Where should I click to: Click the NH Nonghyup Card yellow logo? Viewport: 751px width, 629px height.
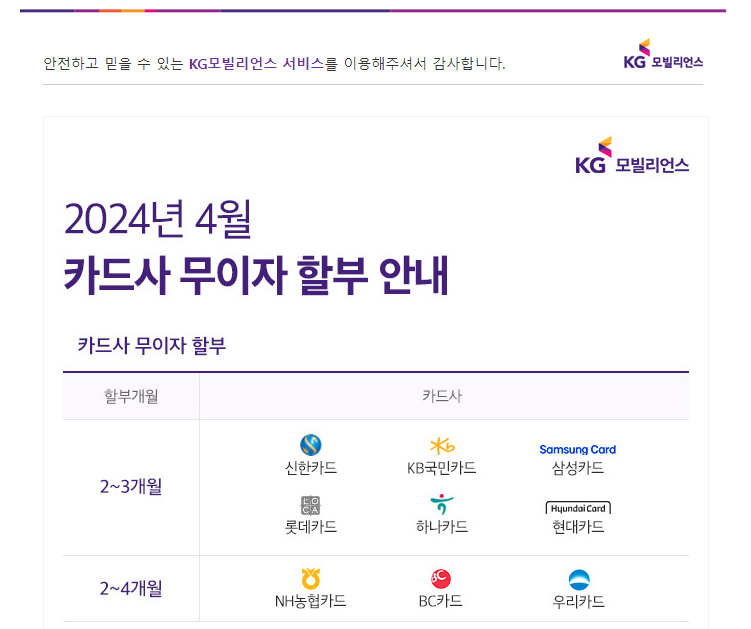point(310,578)
